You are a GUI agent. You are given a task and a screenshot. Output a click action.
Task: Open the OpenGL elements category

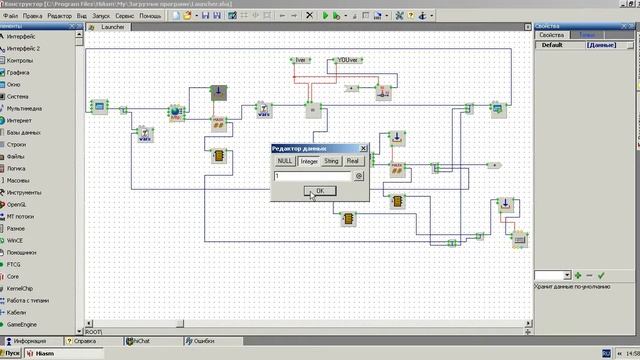16,204
